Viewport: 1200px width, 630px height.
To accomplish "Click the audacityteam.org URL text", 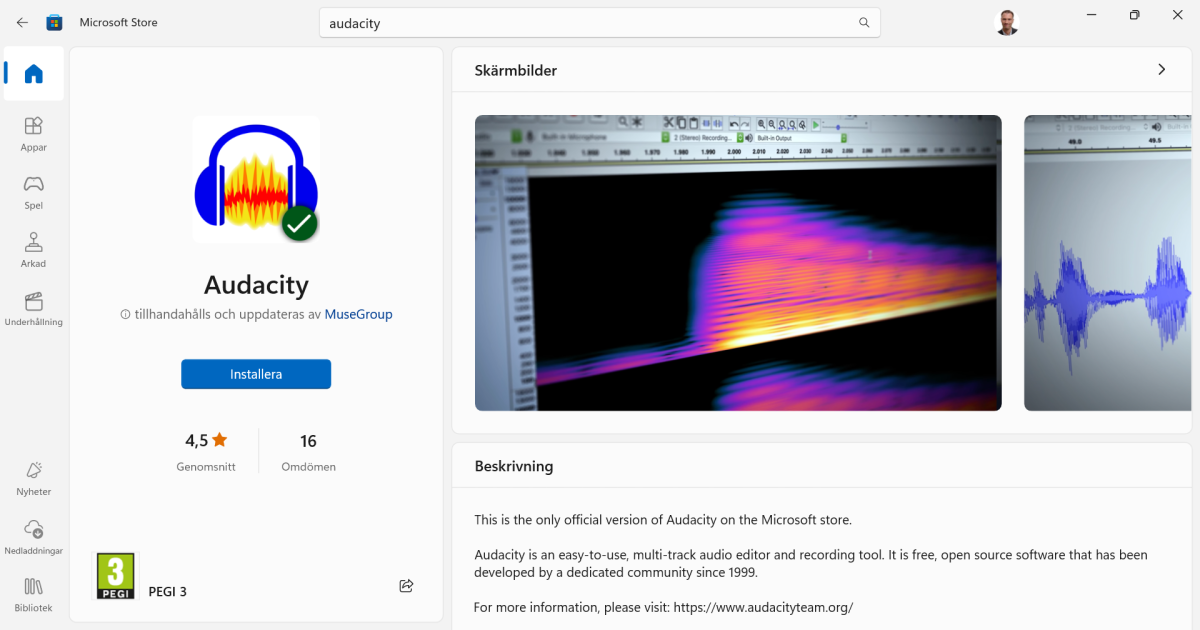I will (763, 607).
